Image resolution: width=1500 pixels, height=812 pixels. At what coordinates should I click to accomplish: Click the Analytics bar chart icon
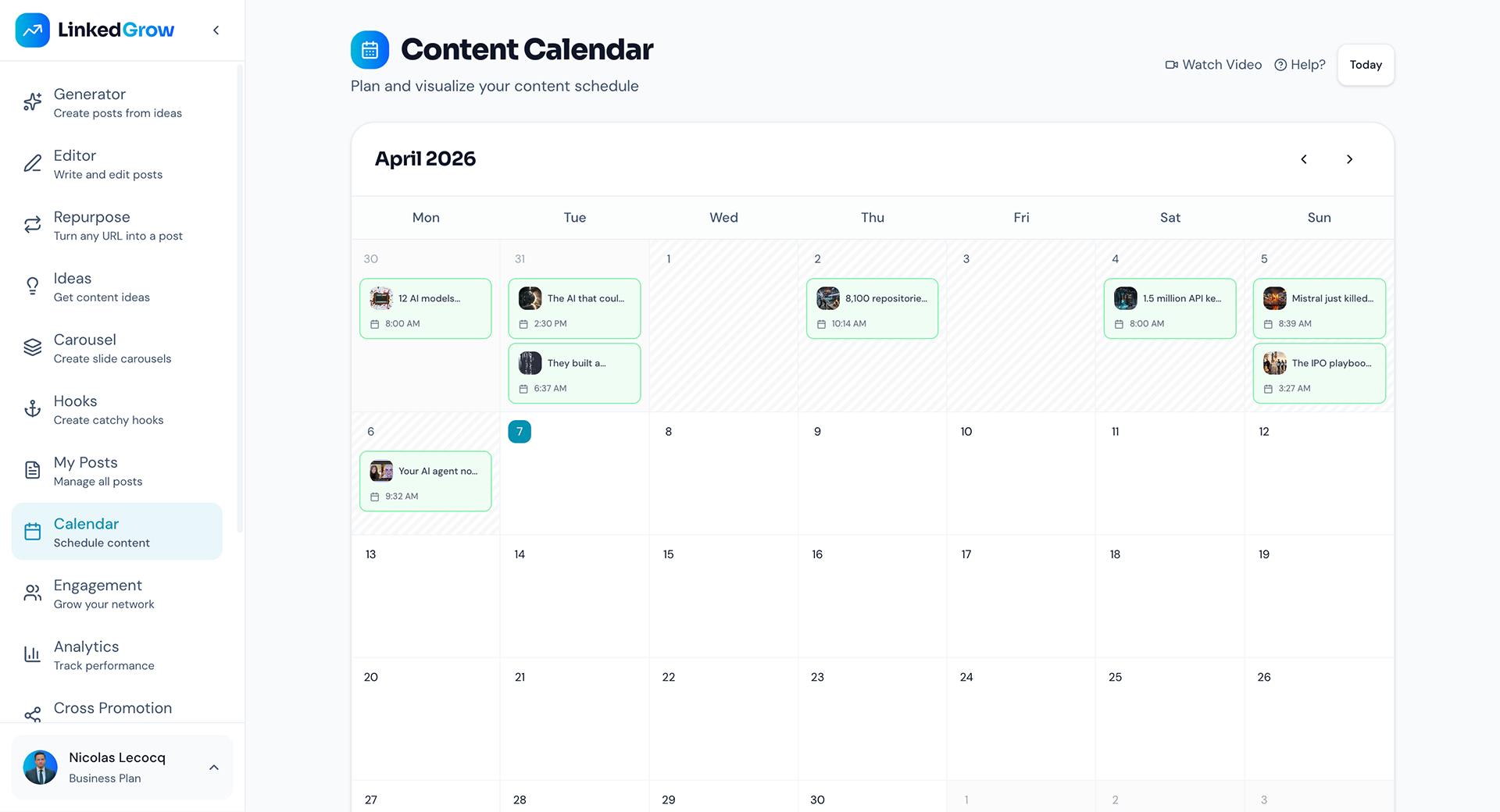[x=33, y=654]
